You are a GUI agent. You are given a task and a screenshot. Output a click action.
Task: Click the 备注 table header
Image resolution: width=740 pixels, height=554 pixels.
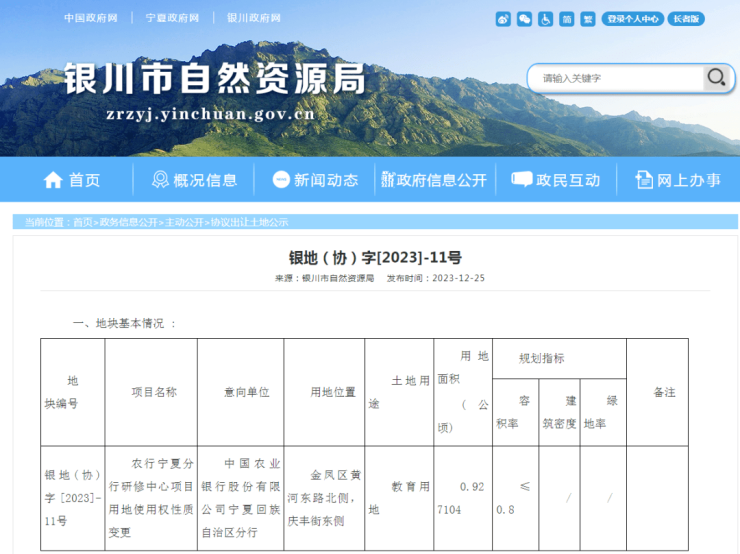(664, 392)
